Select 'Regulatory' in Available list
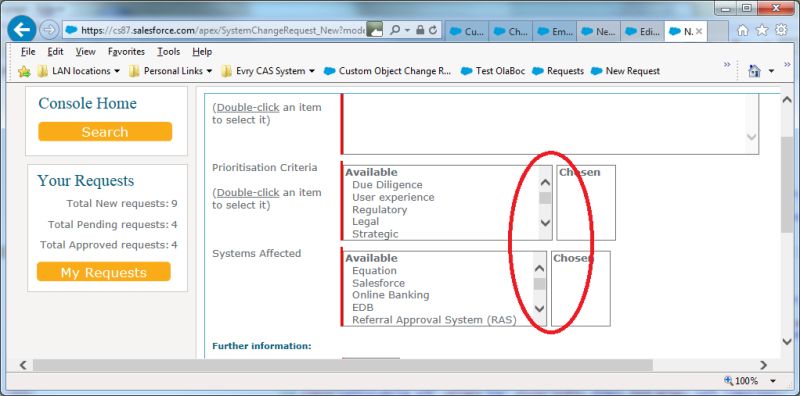Screen dimensions: 800x396 tap(380, 210)
